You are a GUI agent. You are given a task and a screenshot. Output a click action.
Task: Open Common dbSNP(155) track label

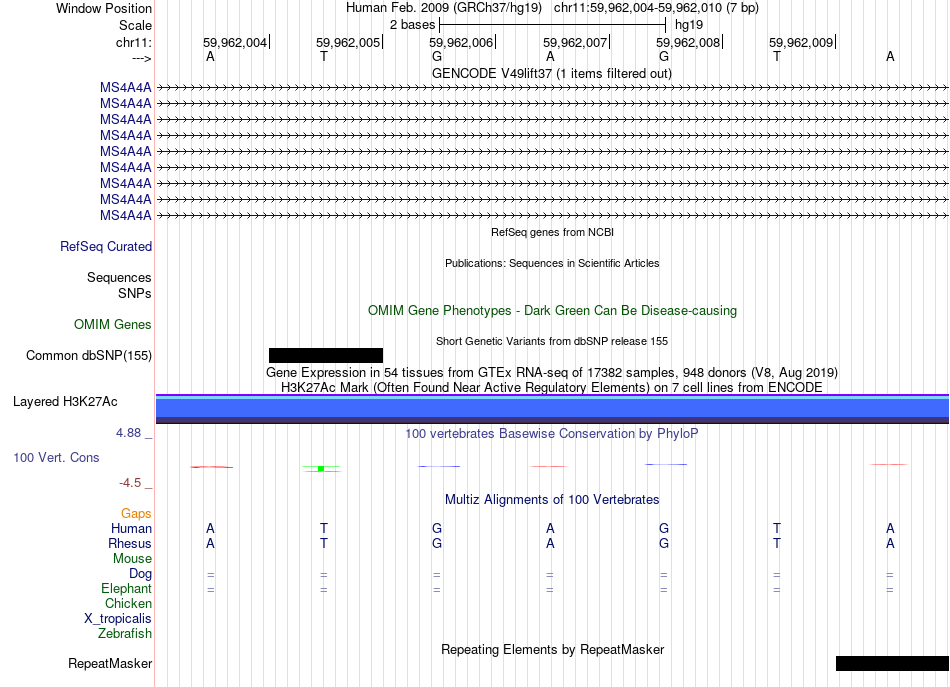point(89,356)
